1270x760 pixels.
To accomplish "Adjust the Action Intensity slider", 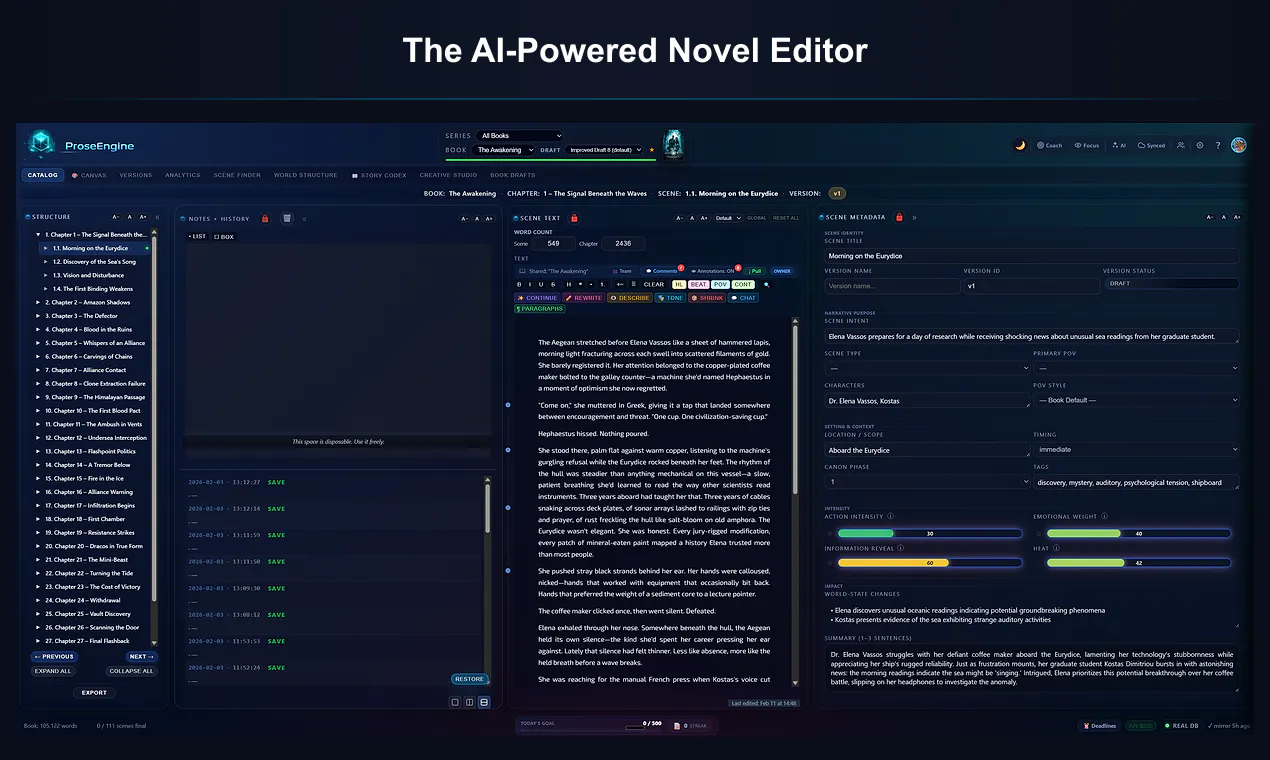I will click(930, 533).
